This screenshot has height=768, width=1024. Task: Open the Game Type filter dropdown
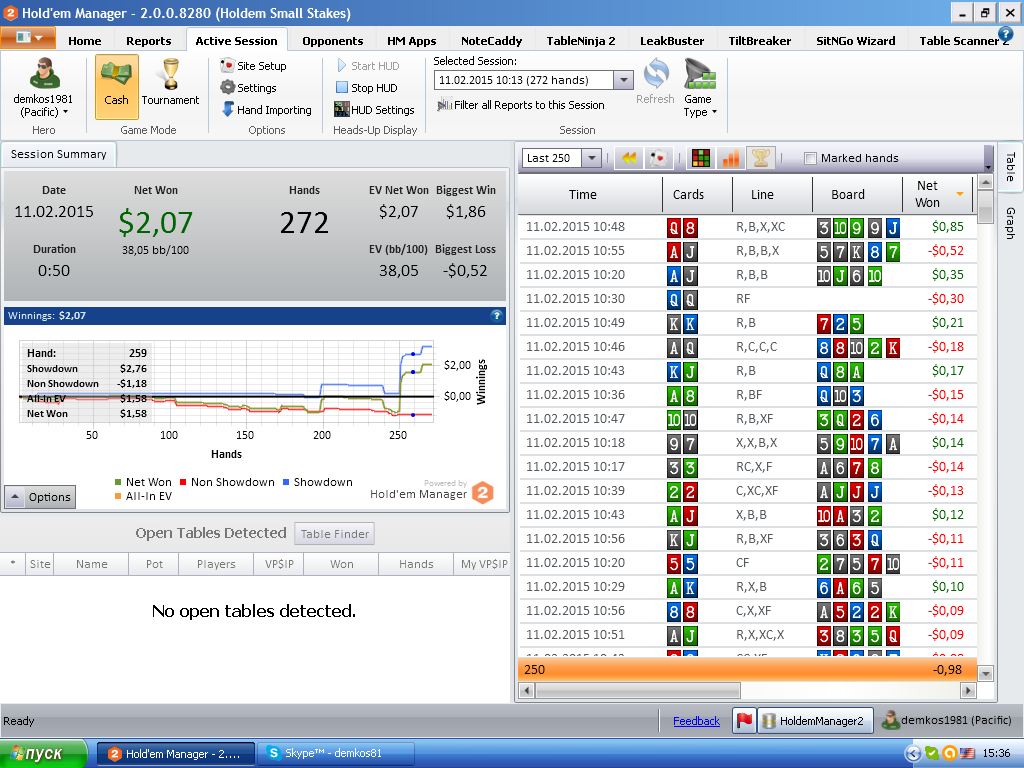click(x=700, y=89)
